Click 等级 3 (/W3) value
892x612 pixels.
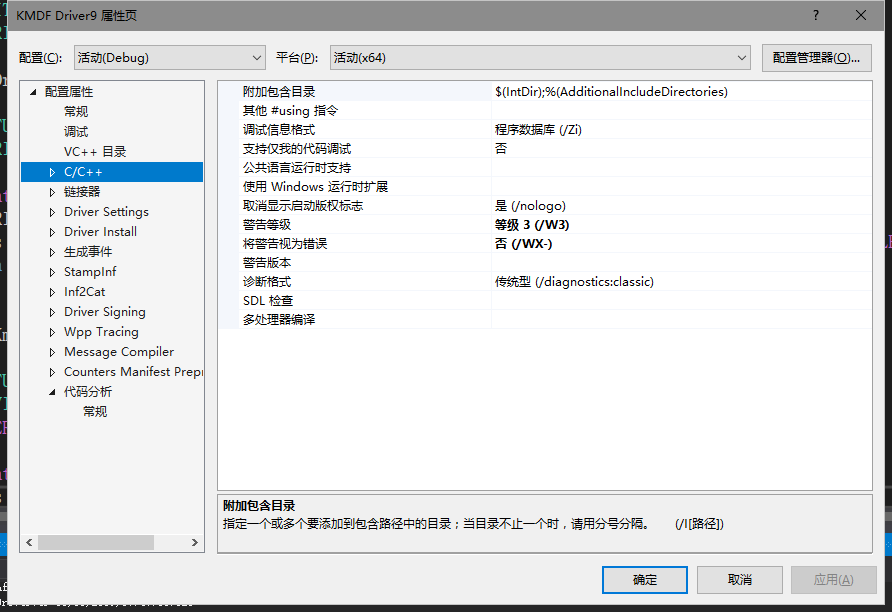pos(532,225)
